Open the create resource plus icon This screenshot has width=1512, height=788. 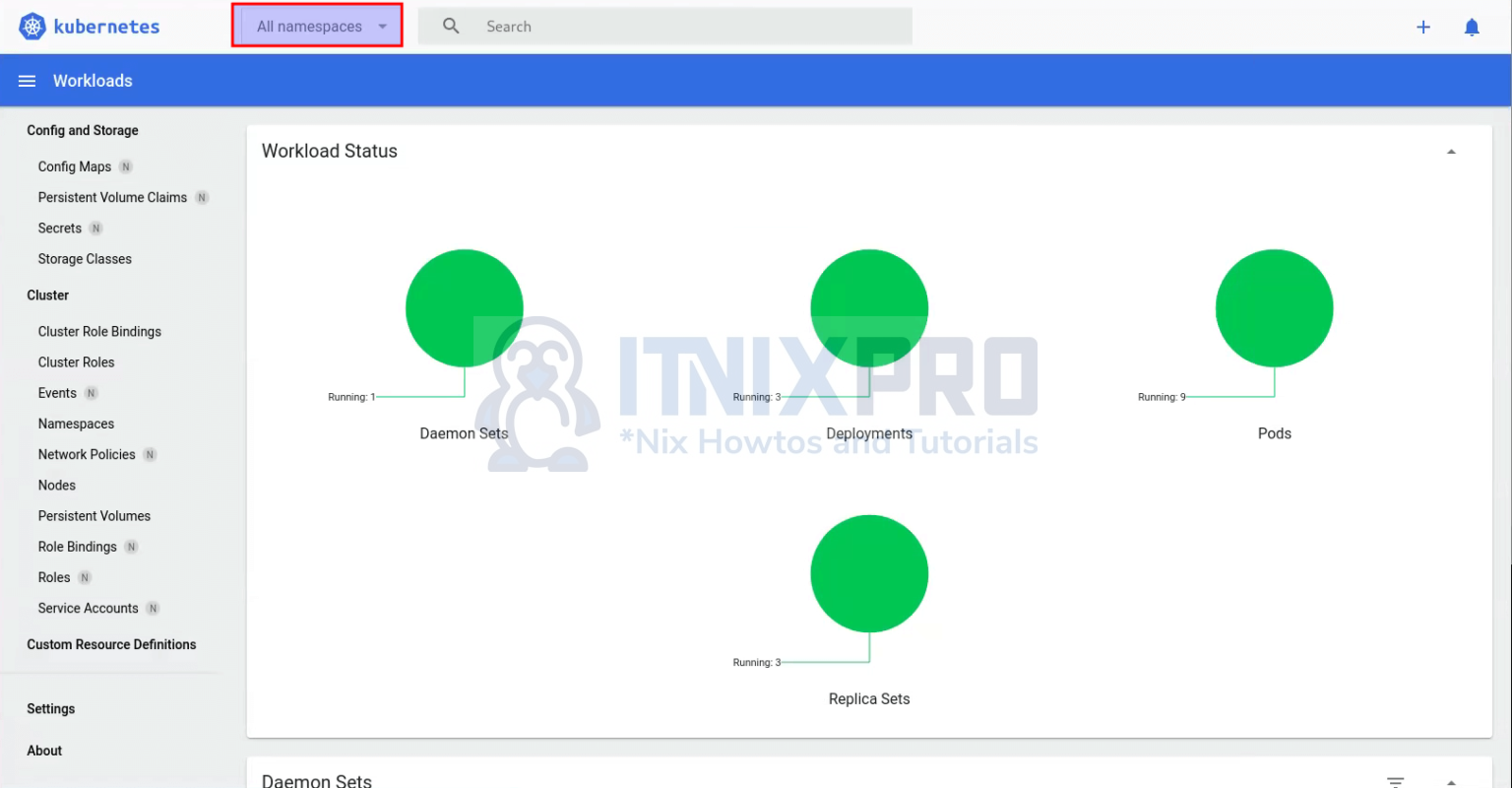pyautogui.click(x=1423, y=27)
